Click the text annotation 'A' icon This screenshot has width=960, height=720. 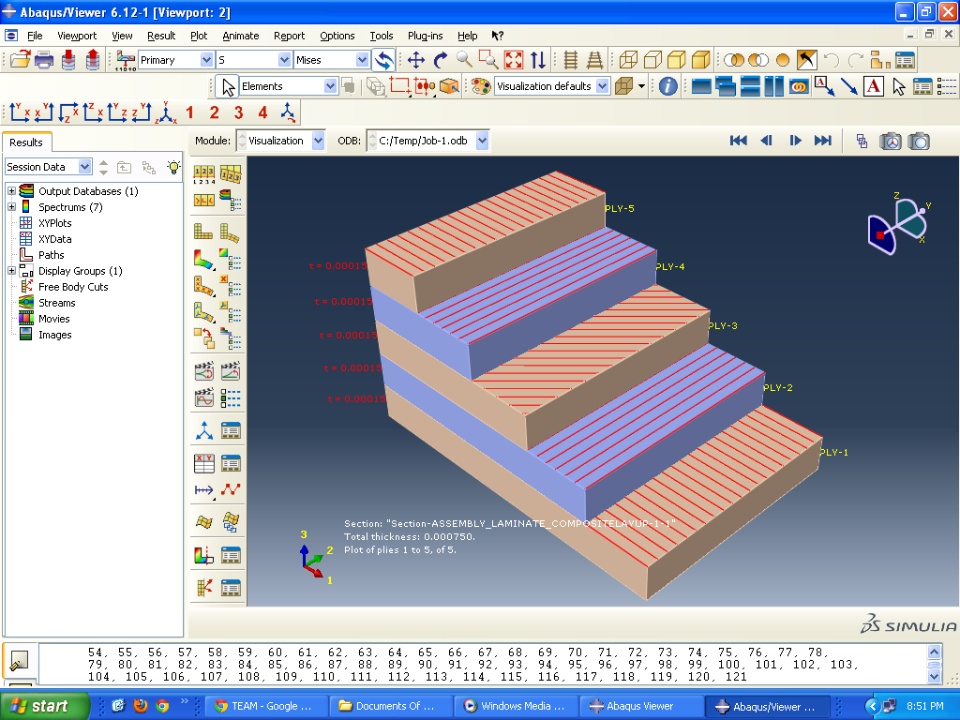pos(874,86)
